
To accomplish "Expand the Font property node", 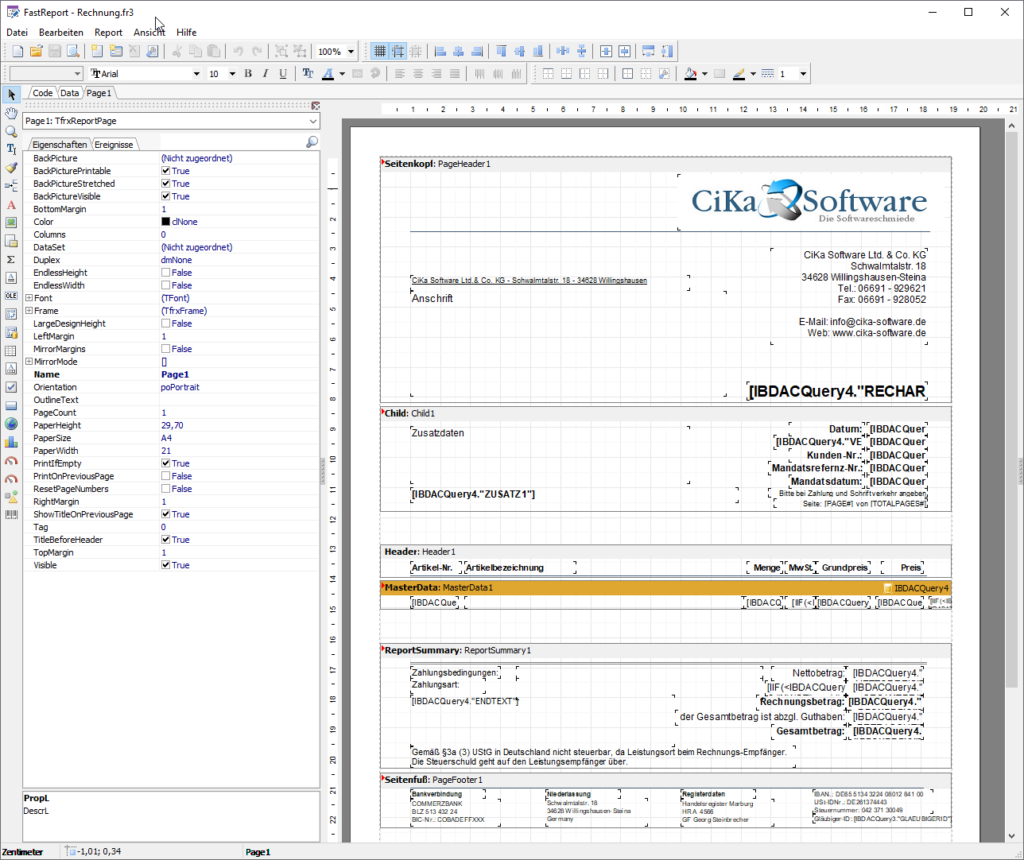I will click(x=29, y=298).
